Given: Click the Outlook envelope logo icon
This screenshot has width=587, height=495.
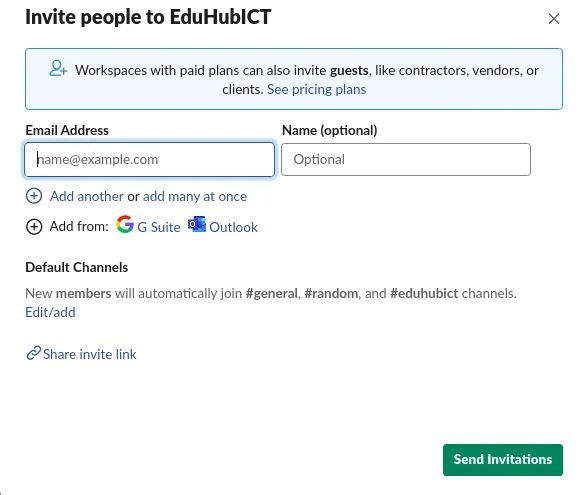Looking at the screenshot, I should pyautogui.click(x=197, y=224).
